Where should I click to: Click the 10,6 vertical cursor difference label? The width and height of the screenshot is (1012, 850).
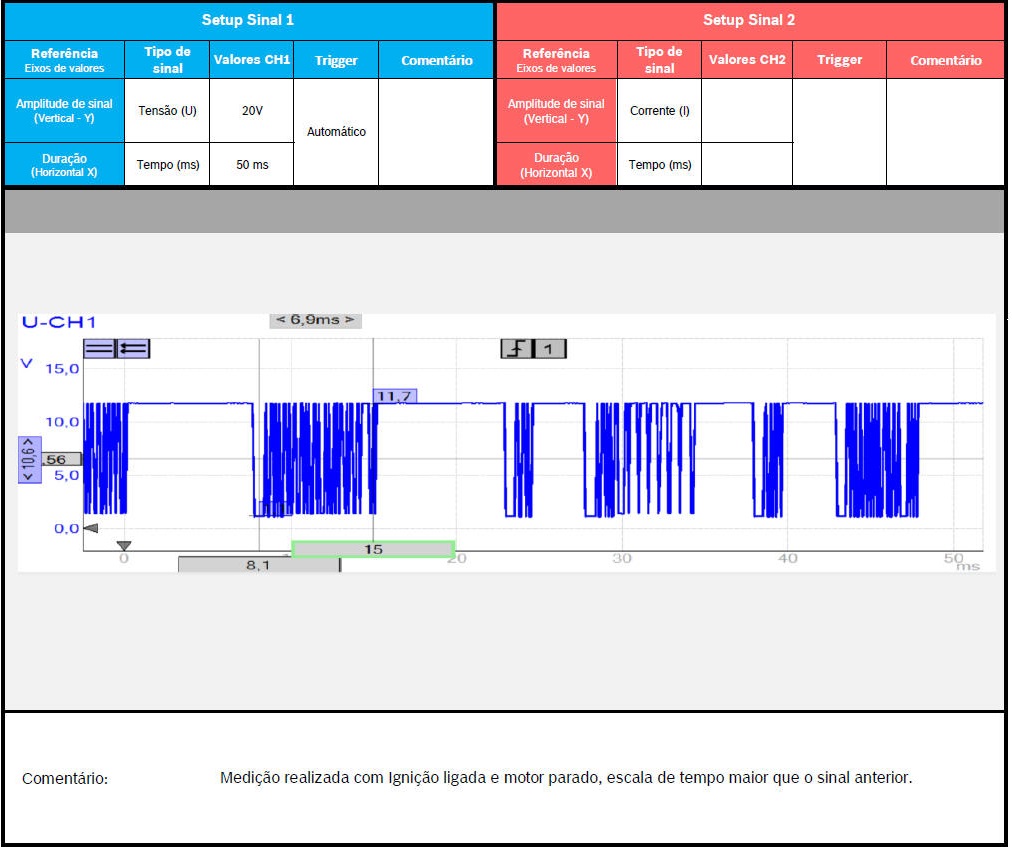pos(29,460)
